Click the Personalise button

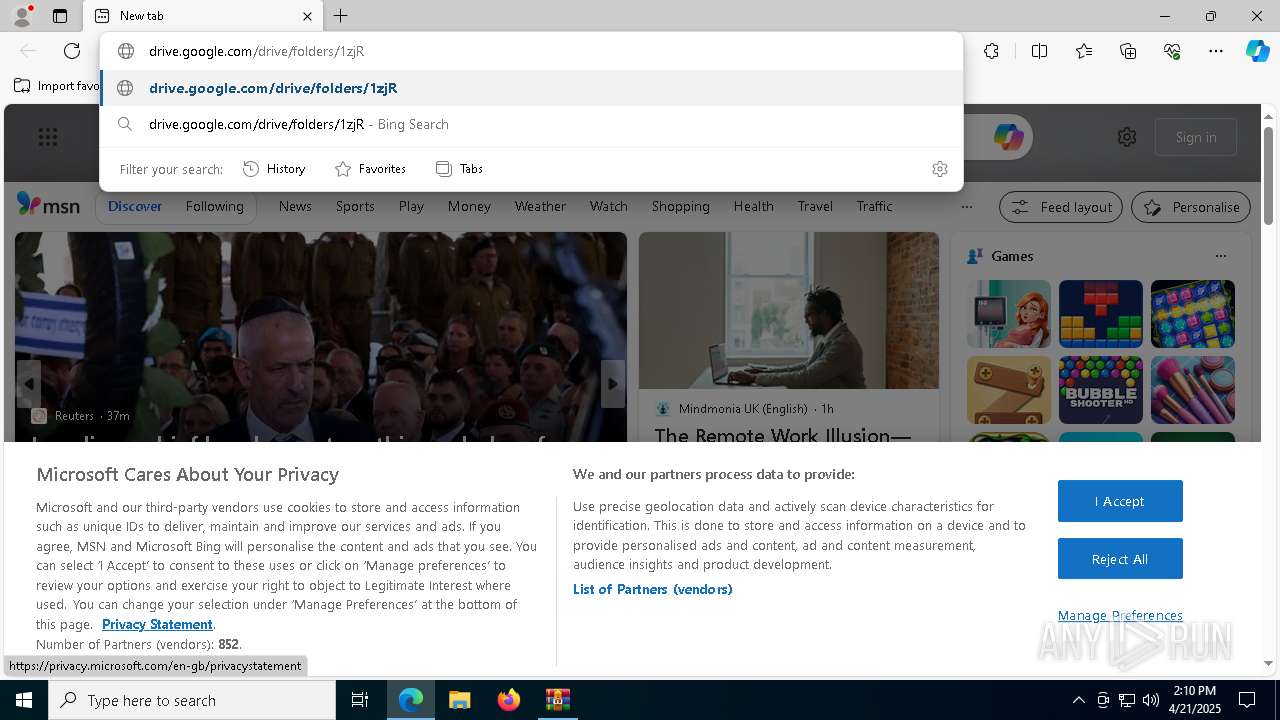[1191, 207]
